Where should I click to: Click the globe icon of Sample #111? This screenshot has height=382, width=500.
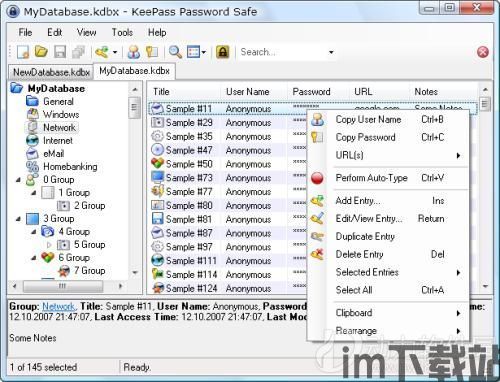(157, 260)
